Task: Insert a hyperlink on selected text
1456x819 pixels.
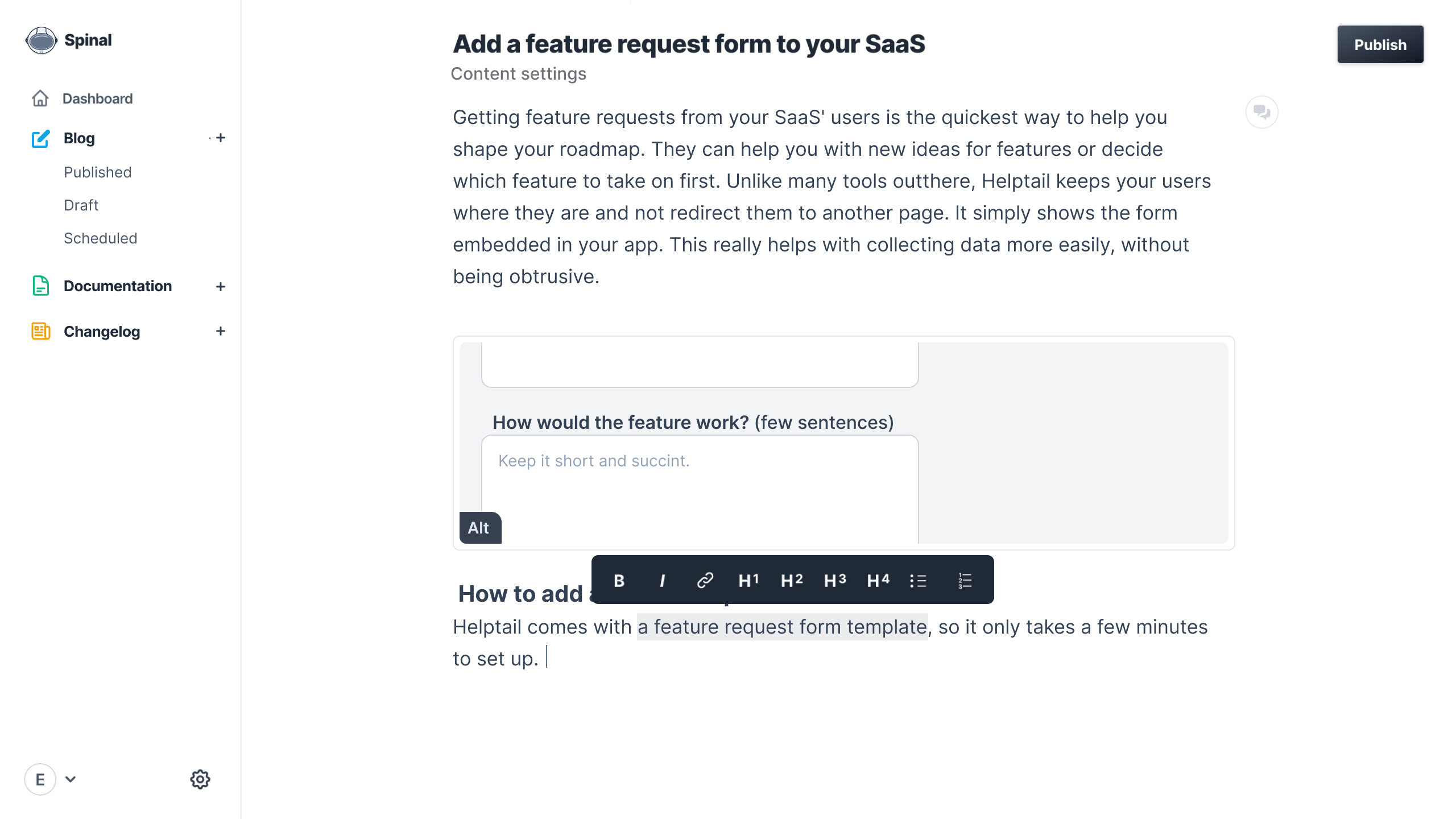Action: [x=705, y=580]
